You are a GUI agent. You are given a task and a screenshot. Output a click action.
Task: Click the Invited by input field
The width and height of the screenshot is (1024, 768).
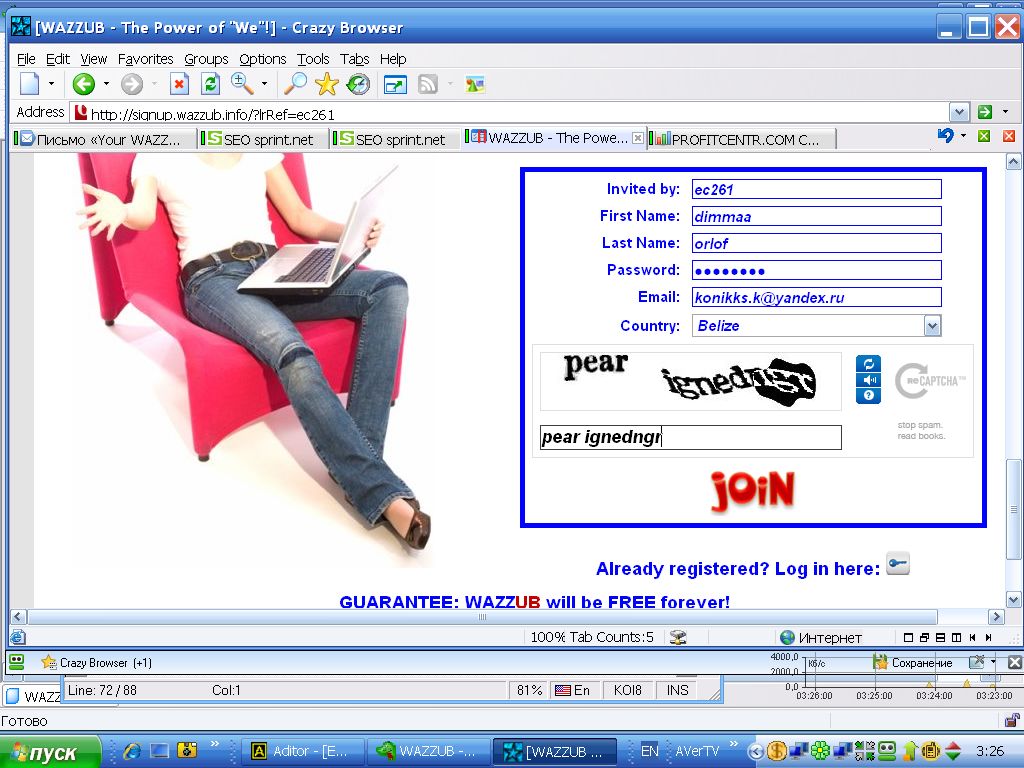pyautogui.click(x=816, y=189)
